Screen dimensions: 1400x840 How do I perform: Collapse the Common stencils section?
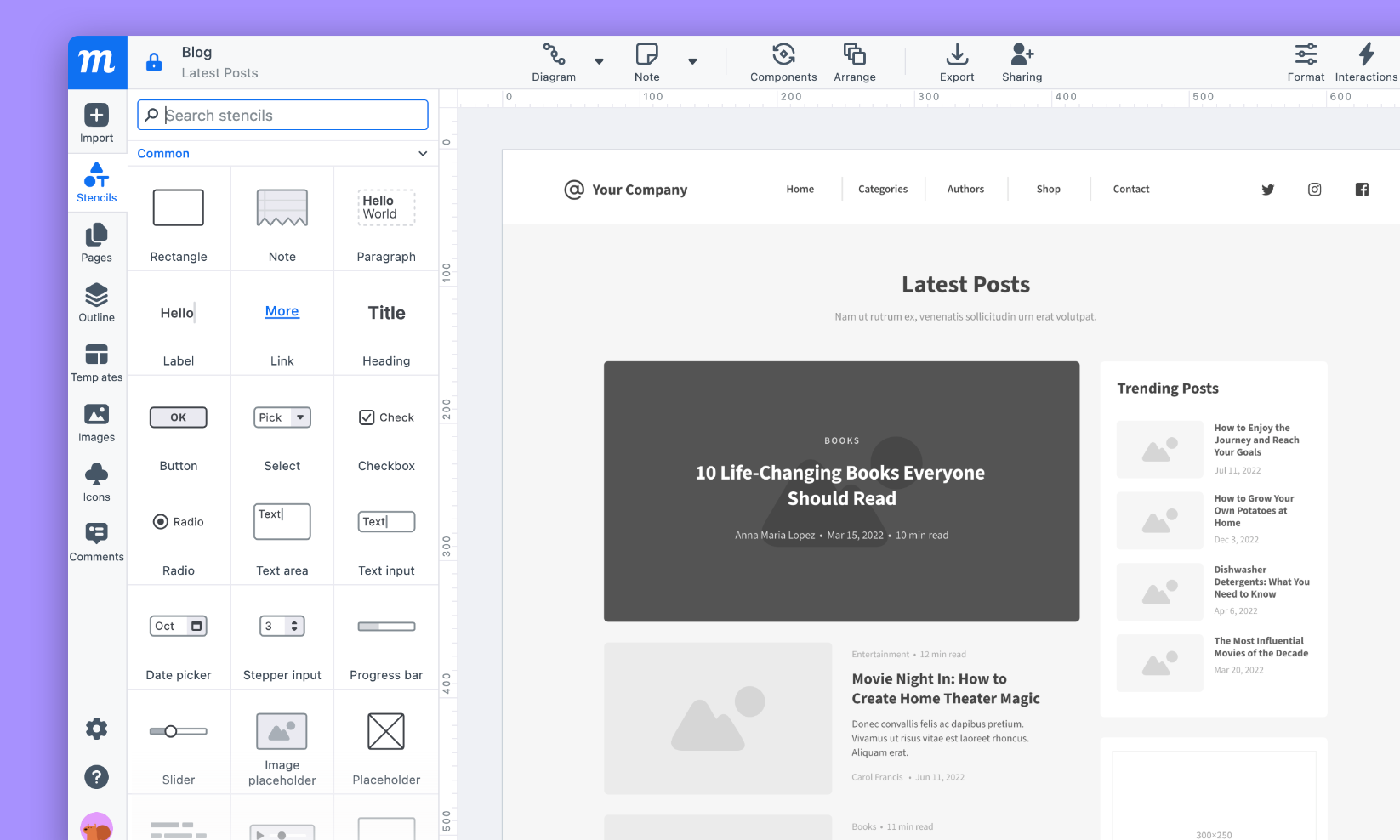pos(423,154)
